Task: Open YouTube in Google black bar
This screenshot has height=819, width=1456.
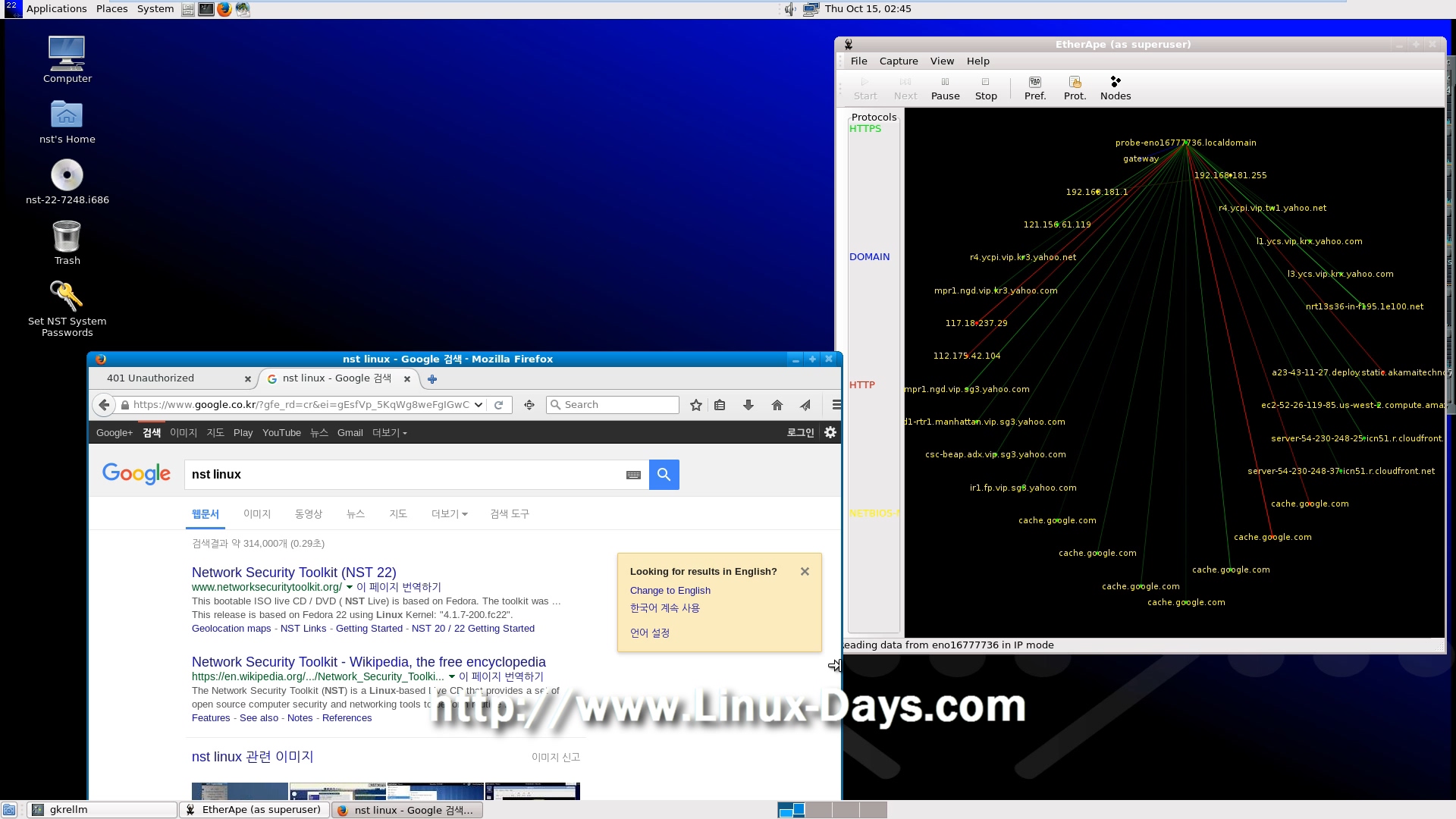Action: (281, 433)
